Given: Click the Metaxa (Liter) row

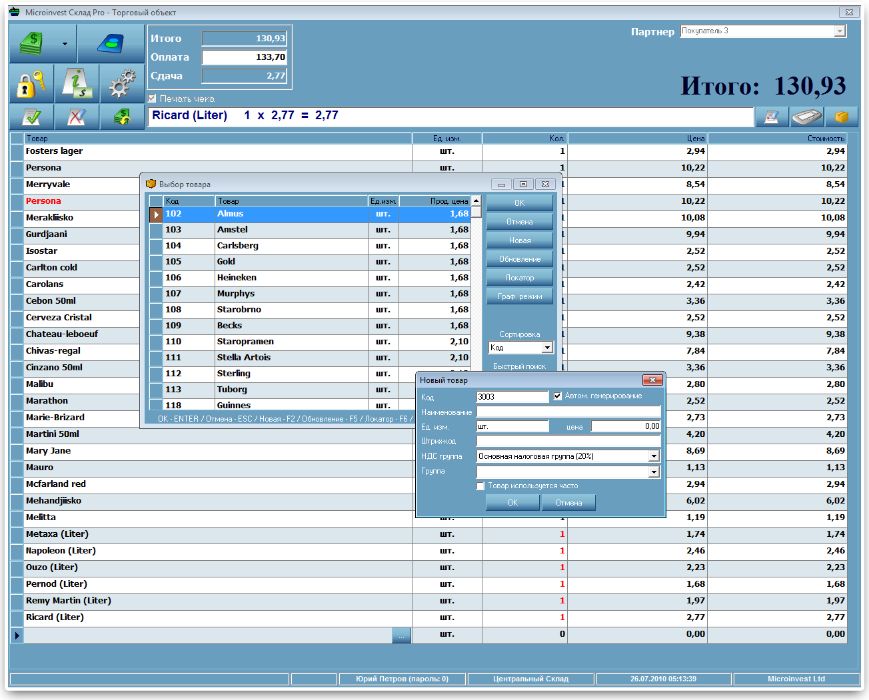Looking at the screenshot, I should tap(428, 534).
